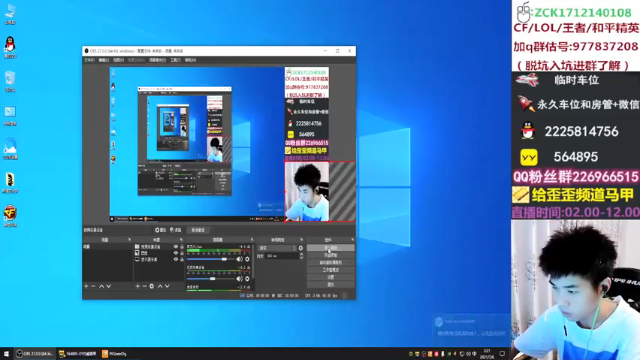This screenshot has width=640, height=360.
Task: Remove selected source with minus icon
Action: pos(144,286)
